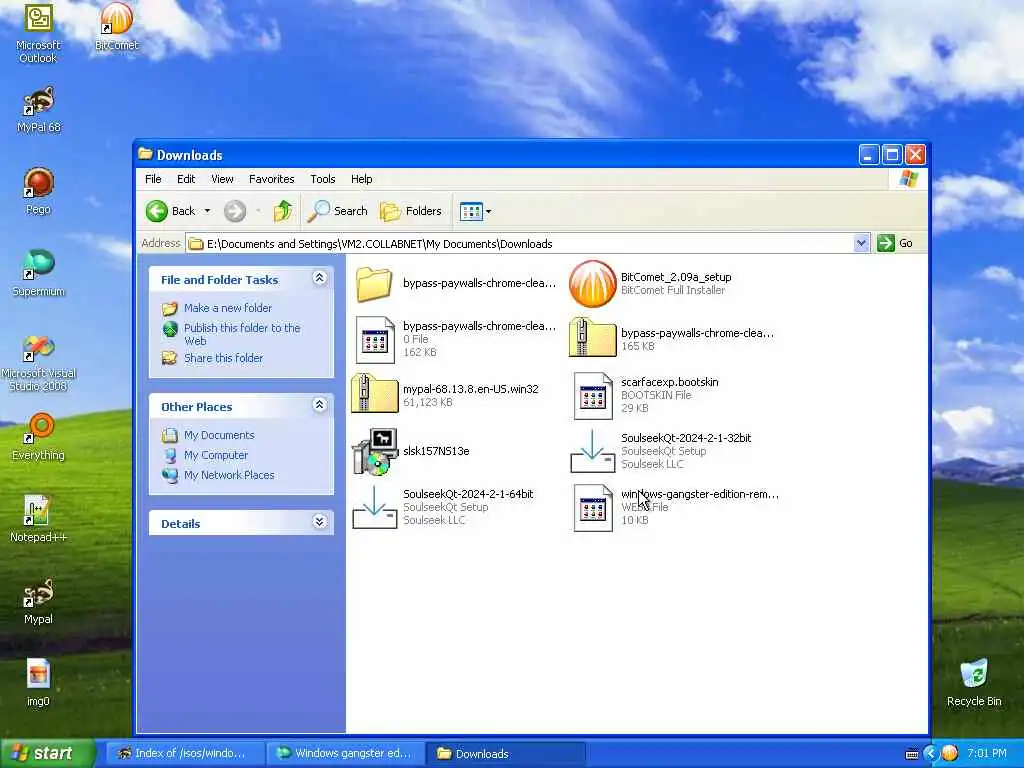
Task: Open the Favorites menu
Action: click(x=272, y=179)
